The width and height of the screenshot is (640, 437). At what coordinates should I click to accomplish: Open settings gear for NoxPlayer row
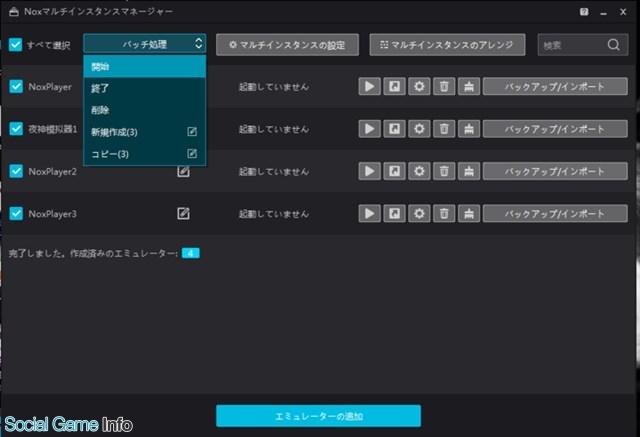pyautogui.click(x=419, y=87)
